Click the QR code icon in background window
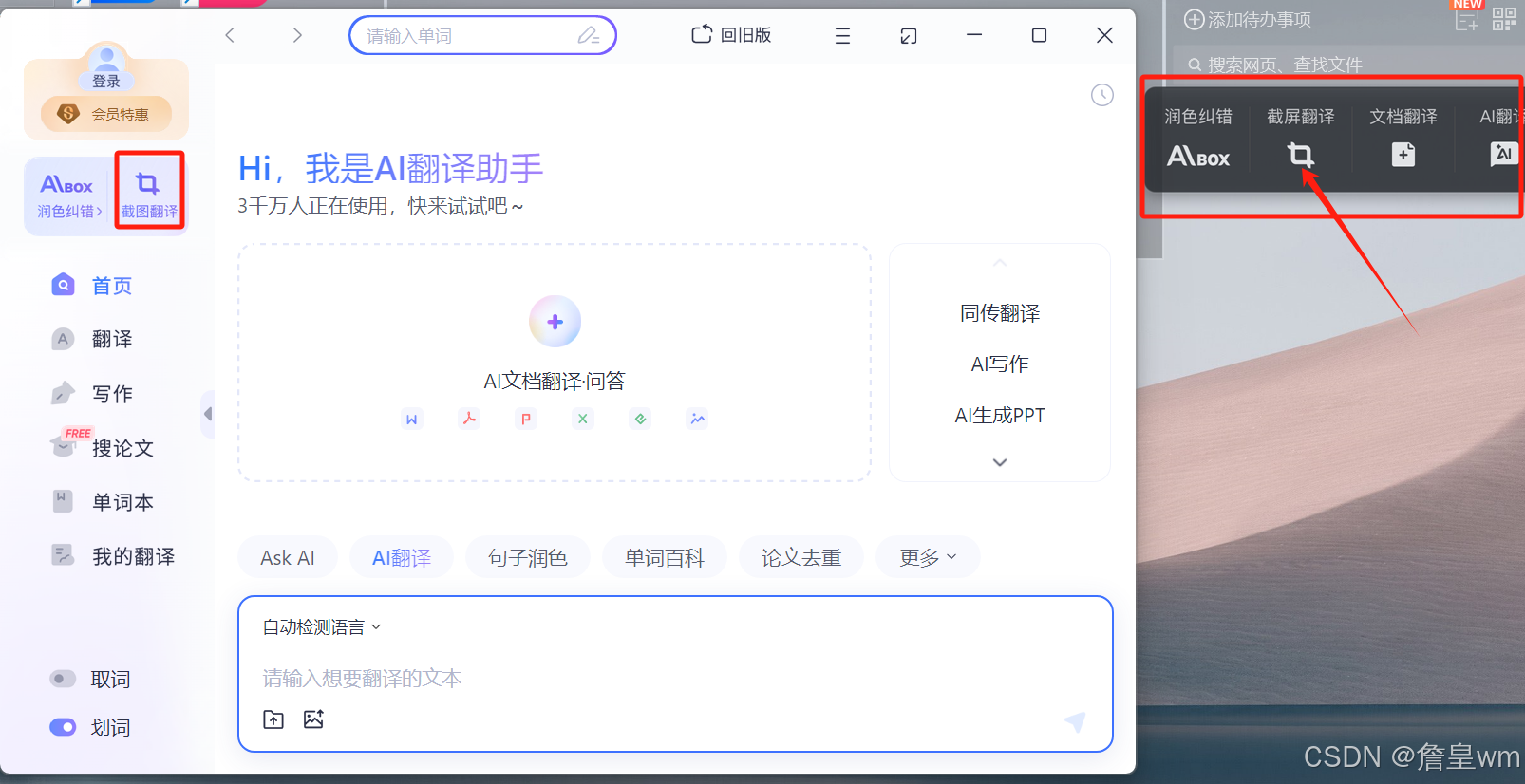The height and width of the screenshot is (784, 1525). [1504, 19]
